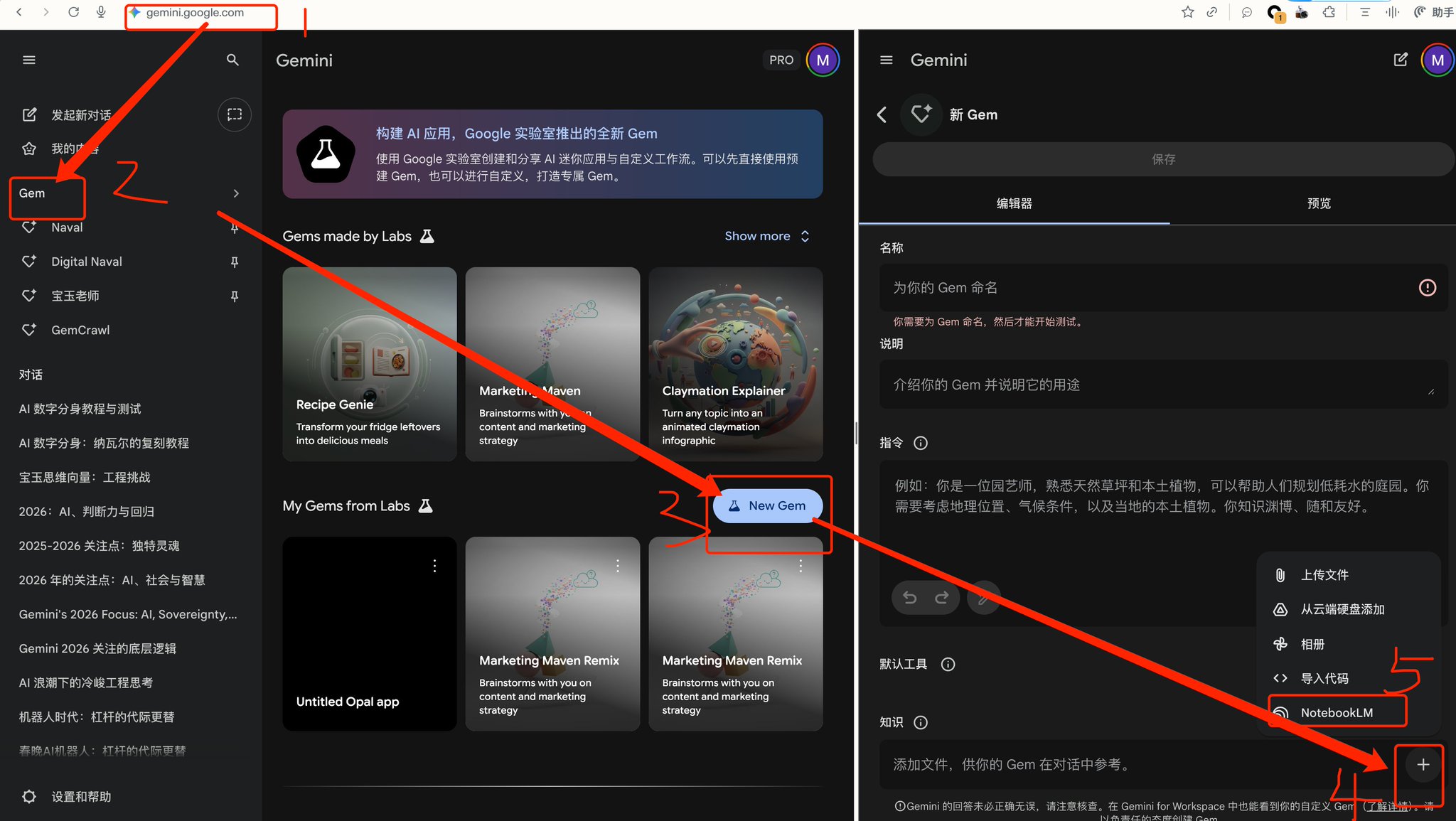Screen dimensions: 1456x821
Task: Open conversation 宝玉思维向量：工程挑战
Action: 85,477
